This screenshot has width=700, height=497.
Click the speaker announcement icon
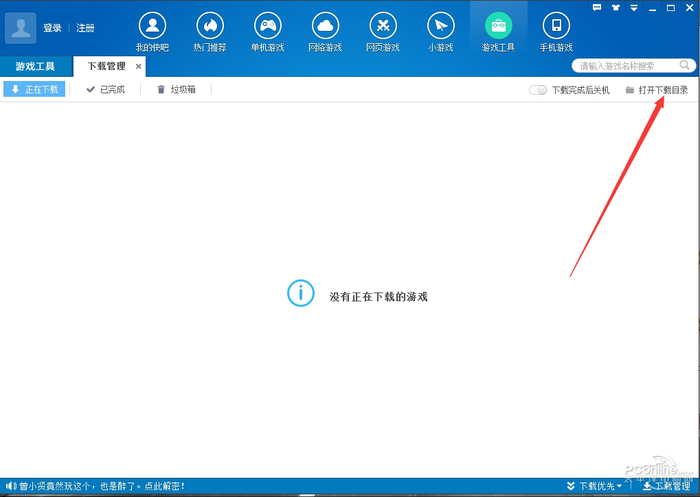11,486
